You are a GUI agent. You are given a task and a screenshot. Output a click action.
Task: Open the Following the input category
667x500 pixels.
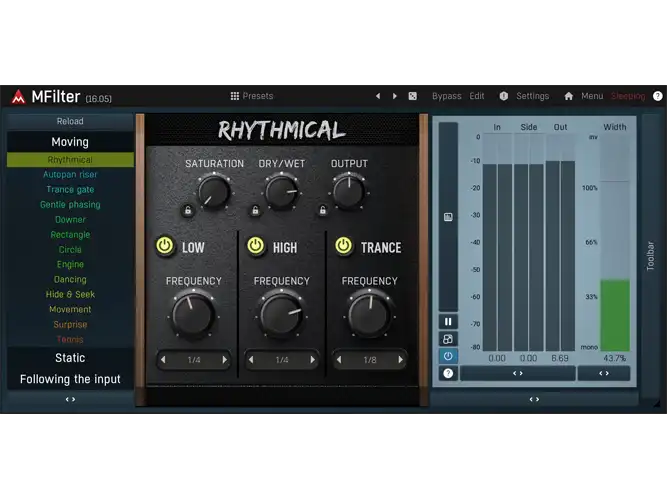point(70,379)
